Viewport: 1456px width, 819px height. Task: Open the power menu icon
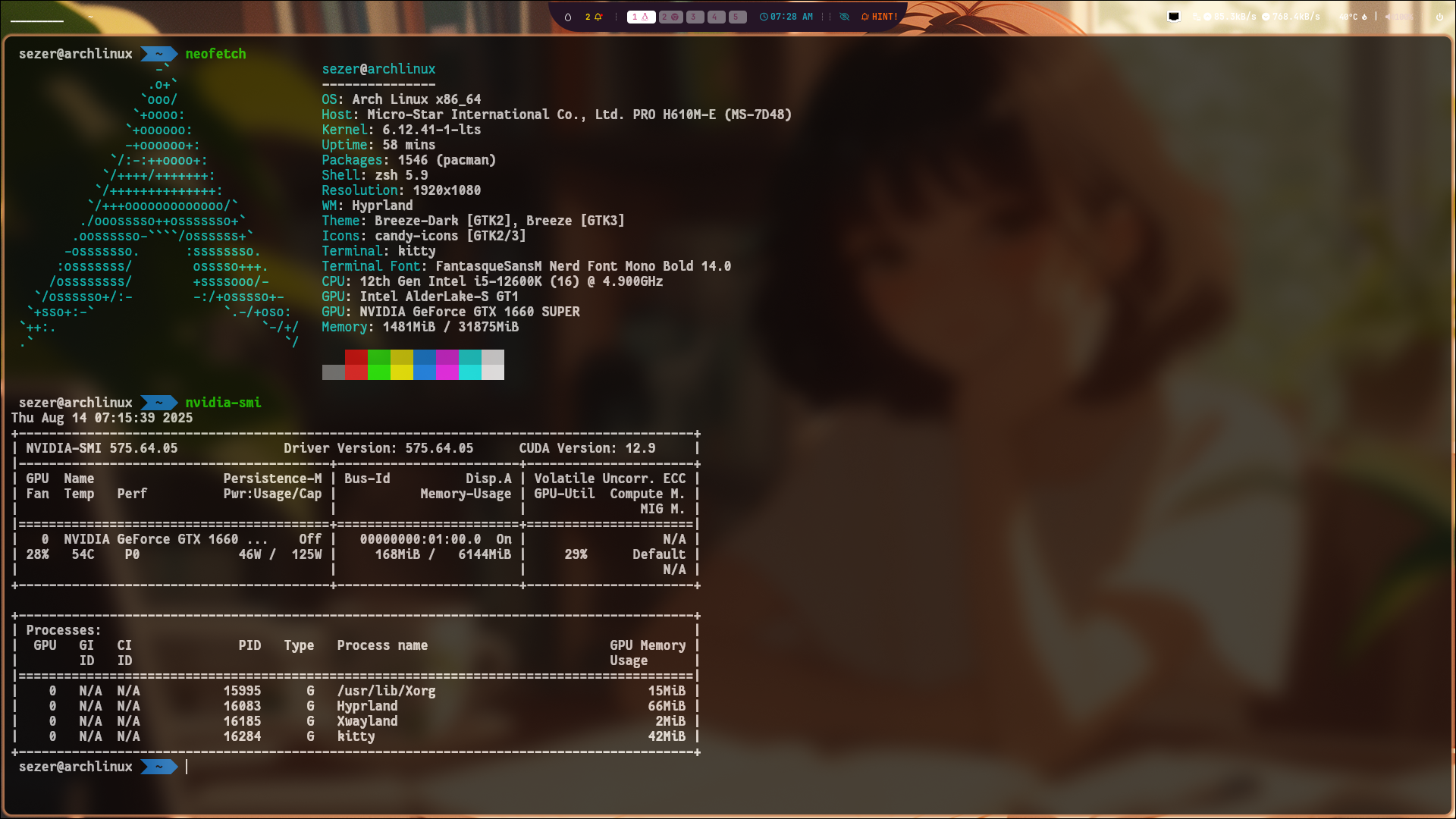pos(1439,17)
